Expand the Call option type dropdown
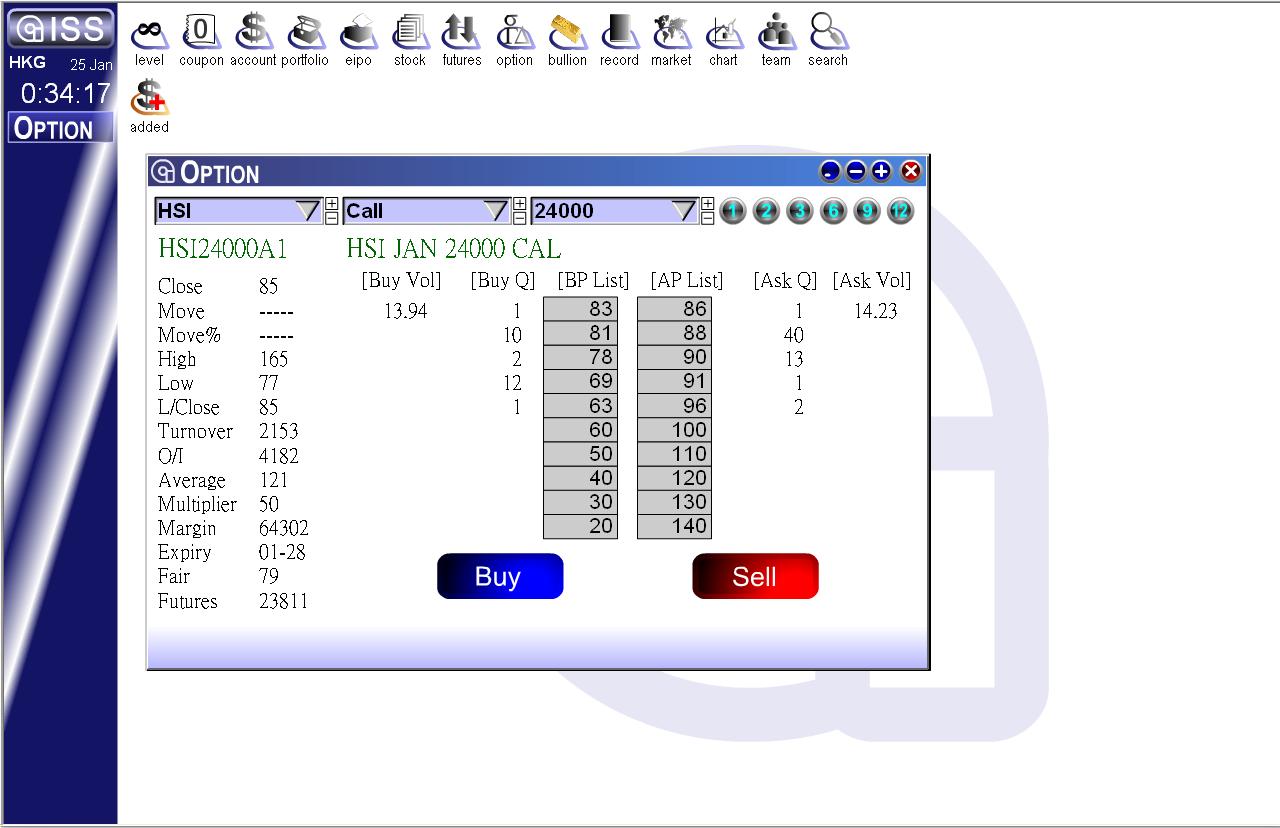This screenshot has width=1280, height=828. tap(495, 211)
